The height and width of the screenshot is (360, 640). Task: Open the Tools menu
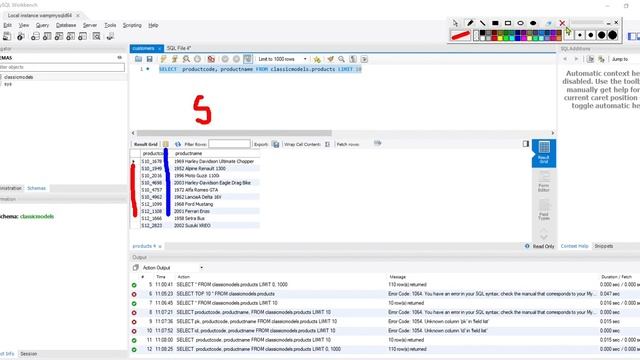coord(110,25)
